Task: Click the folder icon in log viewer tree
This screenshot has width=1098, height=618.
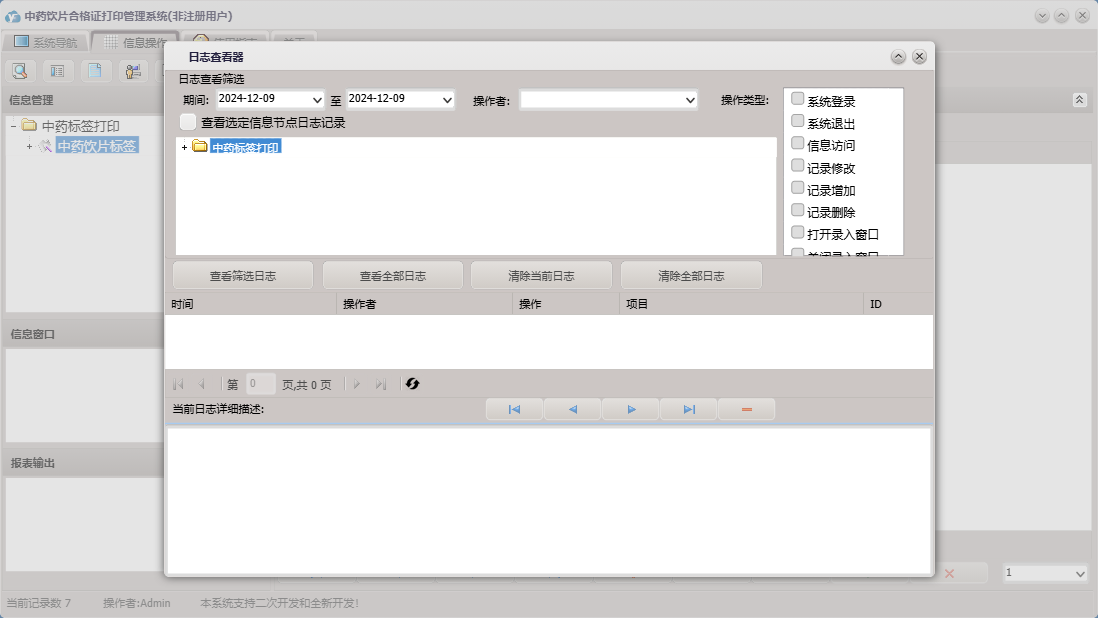Action: pyautogui.click(x=200, y=146)
